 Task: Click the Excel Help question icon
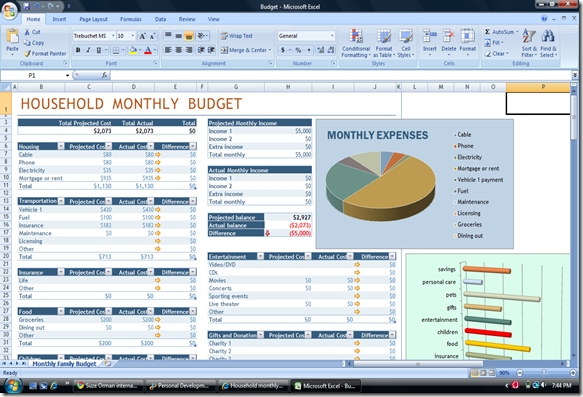coord(544,19)
